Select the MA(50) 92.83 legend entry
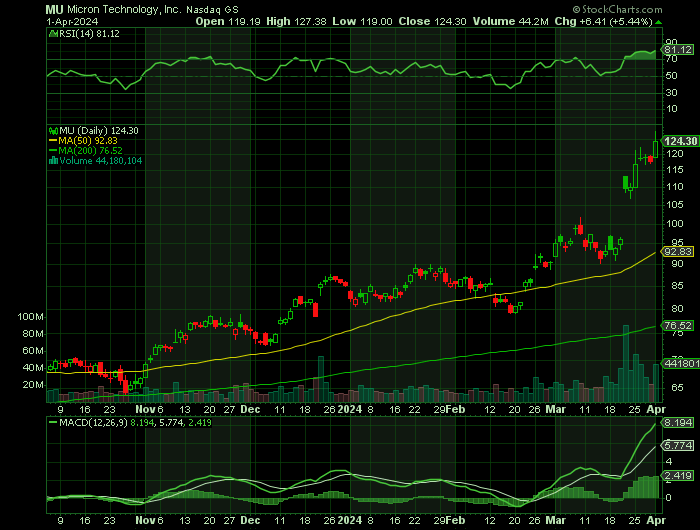 (x=88, y=141)
